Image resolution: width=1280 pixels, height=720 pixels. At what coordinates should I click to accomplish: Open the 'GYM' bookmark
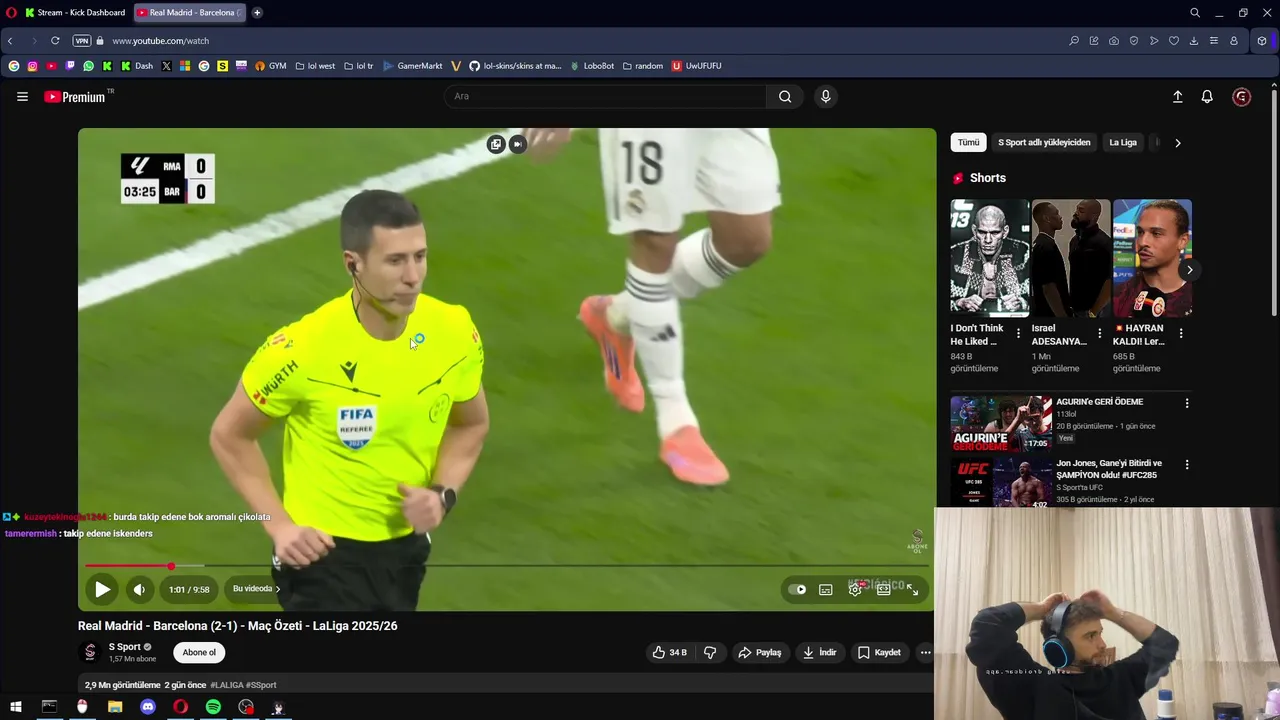(x=271, y=66)
